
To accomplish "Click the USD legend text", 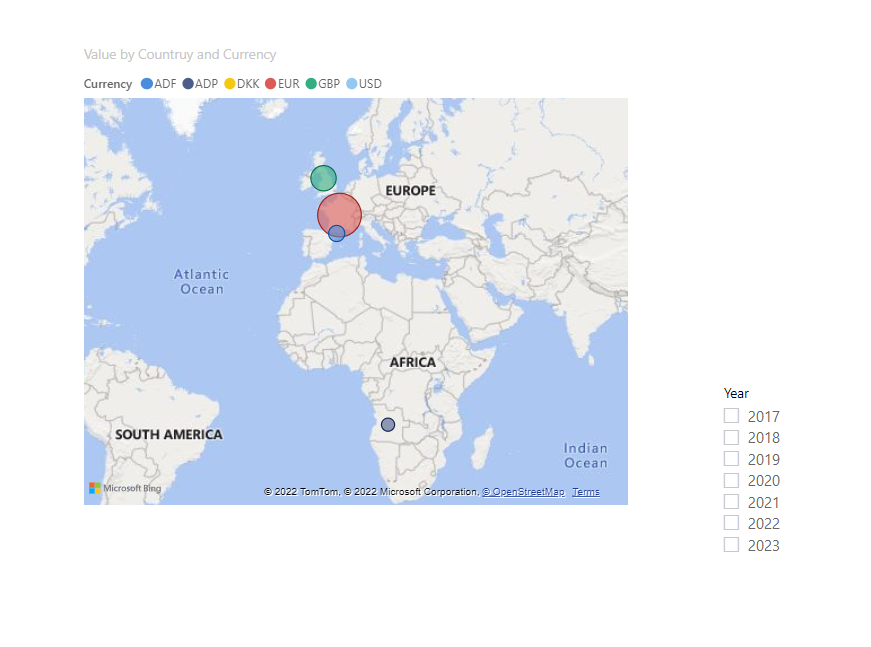I will coord(370,84).
